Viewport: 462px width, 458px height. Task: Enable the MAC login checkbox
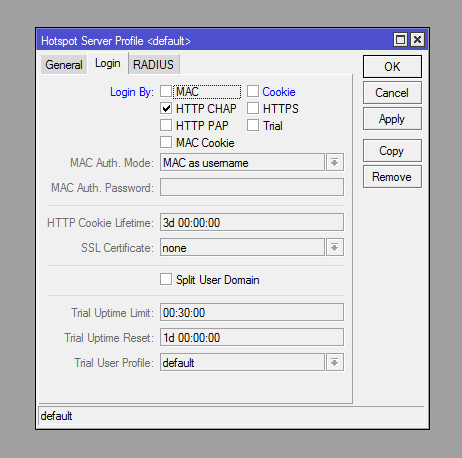click(166, 91)
